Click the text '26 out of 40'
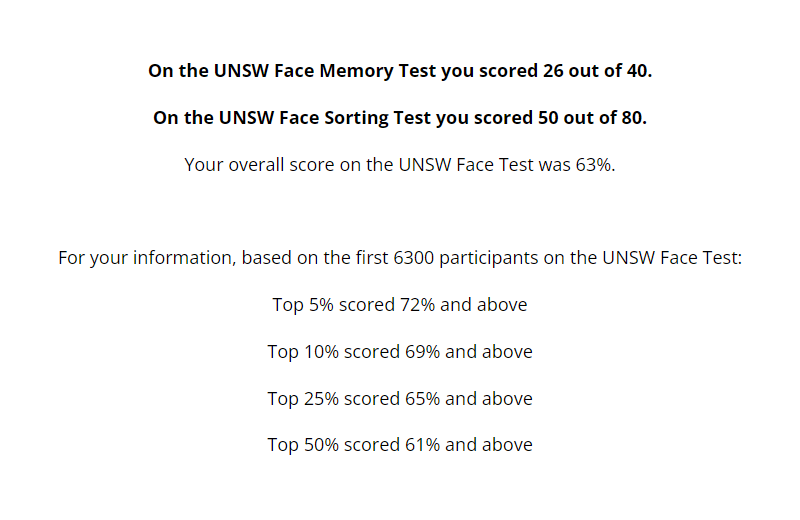 click(x=595, y=70)
